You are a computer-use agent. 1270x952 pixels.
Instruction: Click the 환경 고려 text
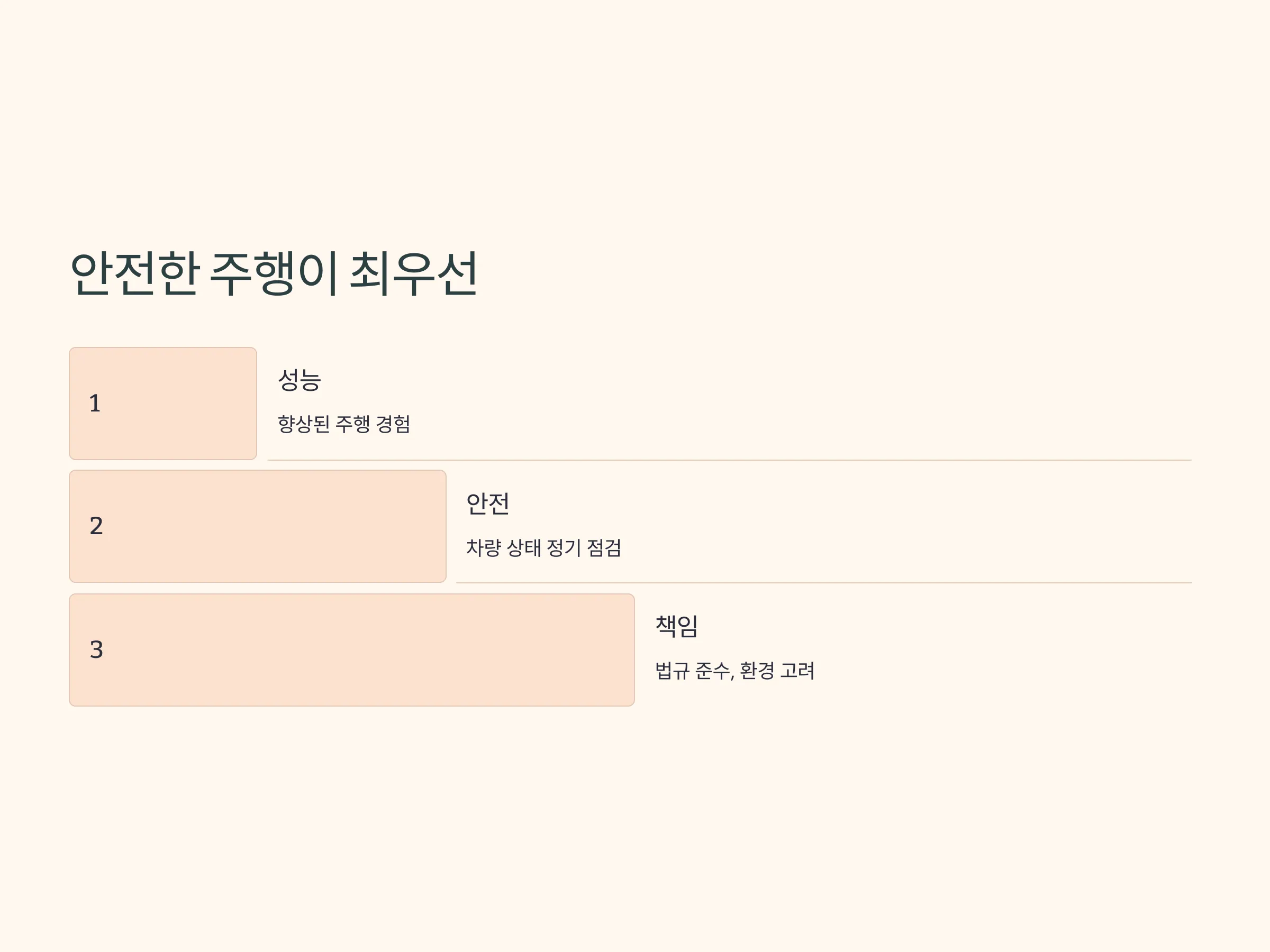point(777,670)
